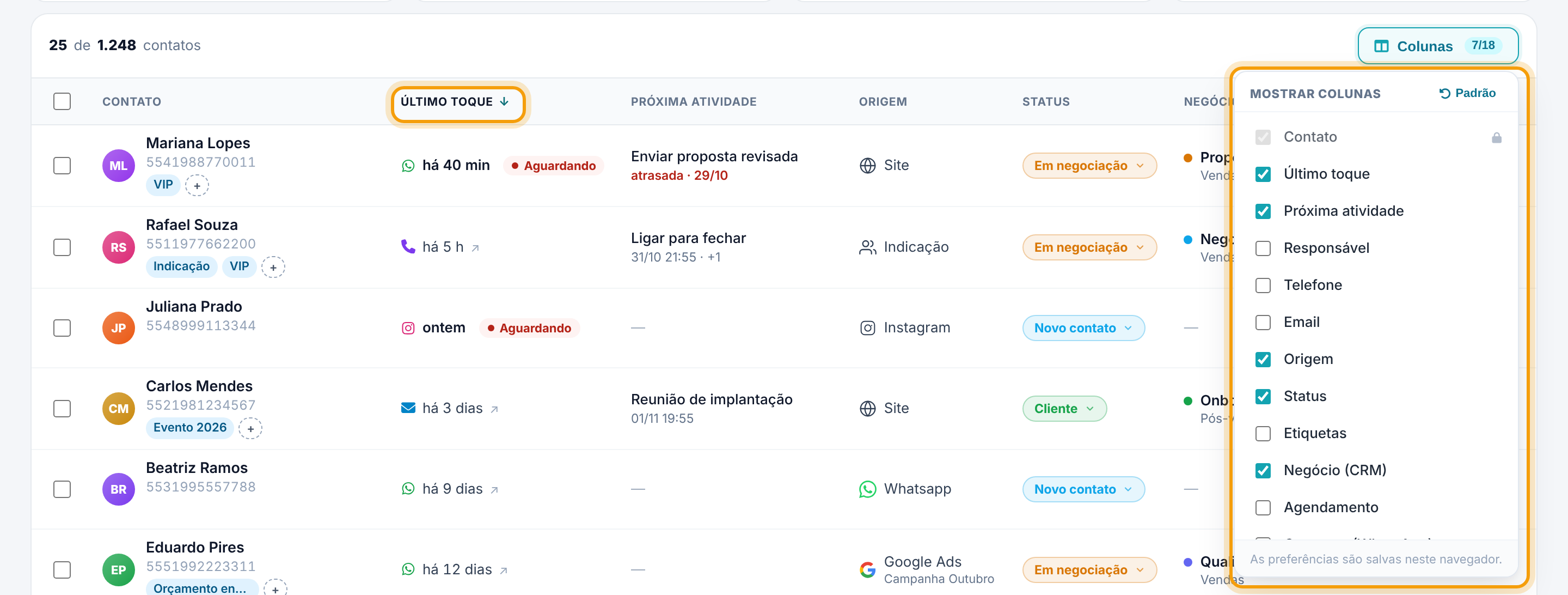The width and height of the screenshot is (1568, 595).
Task: Select Juliana Prado row checkbox
Action: [x=62, y=327]
